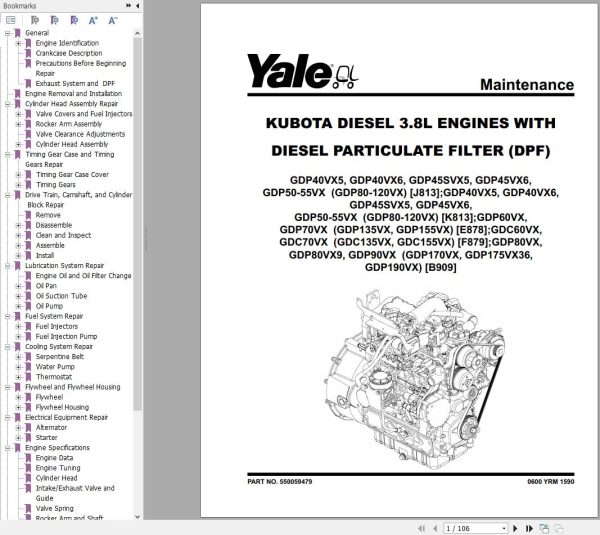Click the double-arrow expand panel icon

(x=129, y=6)
